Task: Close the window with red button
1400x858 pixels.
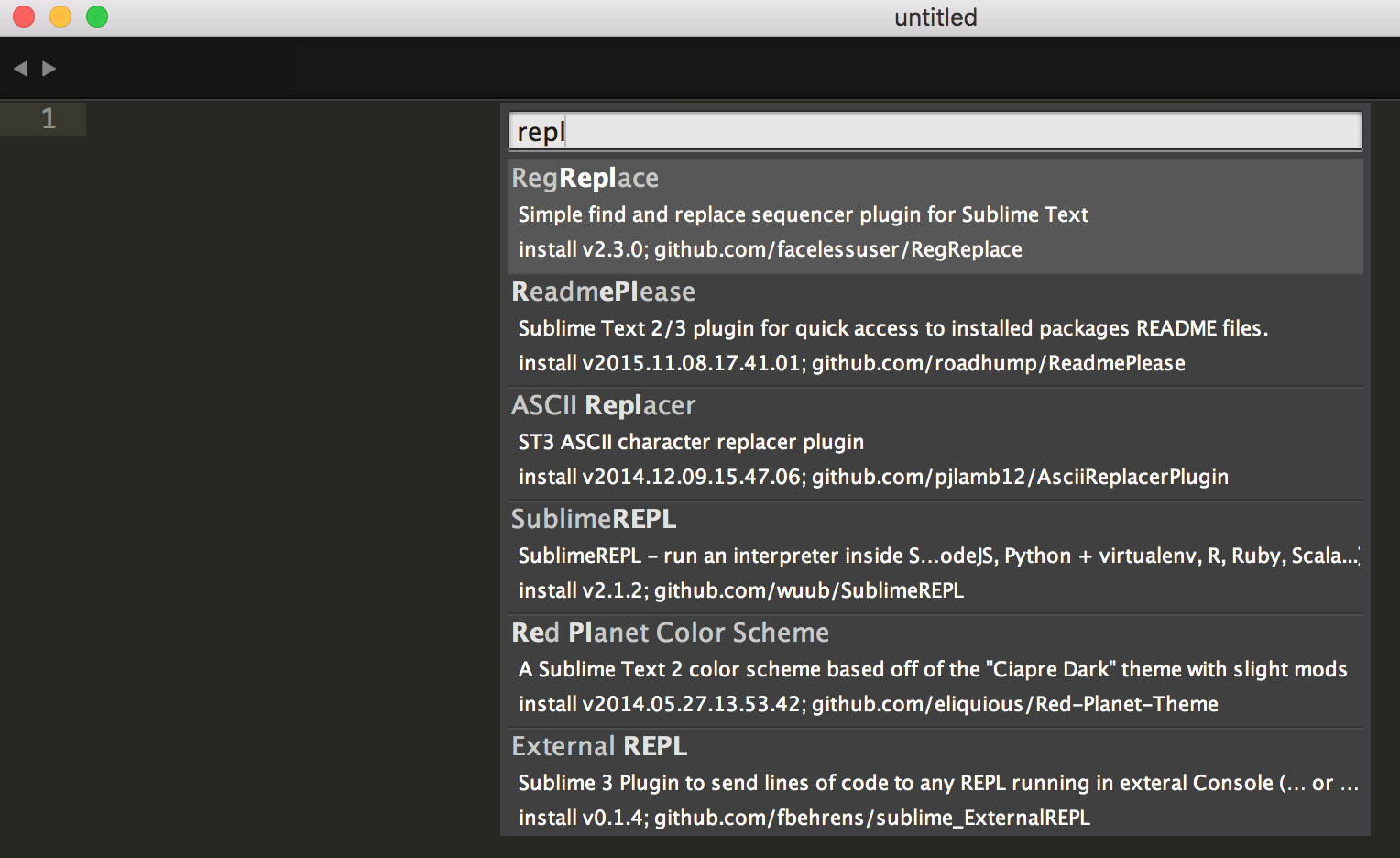Action: tap(24, 16)
